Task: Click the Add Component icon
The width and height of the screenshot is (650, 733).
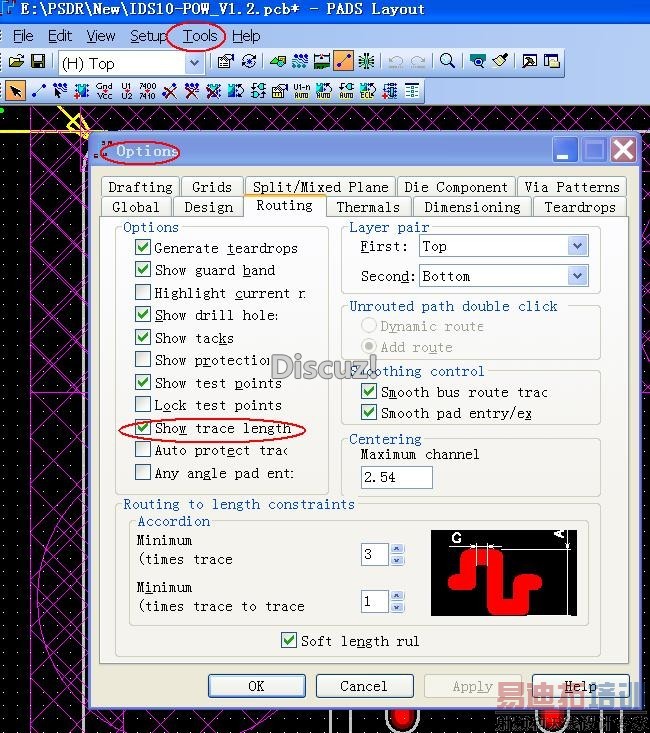Action: (82, 91)
